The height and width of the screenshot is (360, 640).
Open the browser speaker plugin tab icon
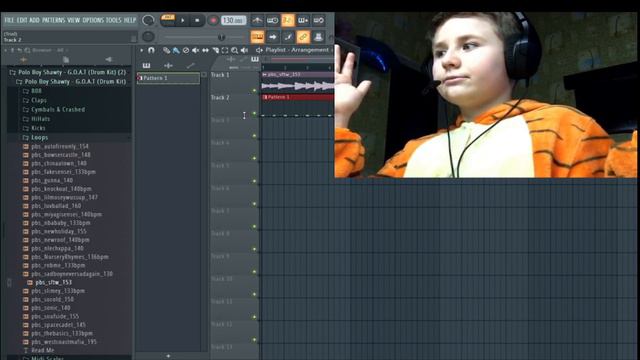pos(109,60)
